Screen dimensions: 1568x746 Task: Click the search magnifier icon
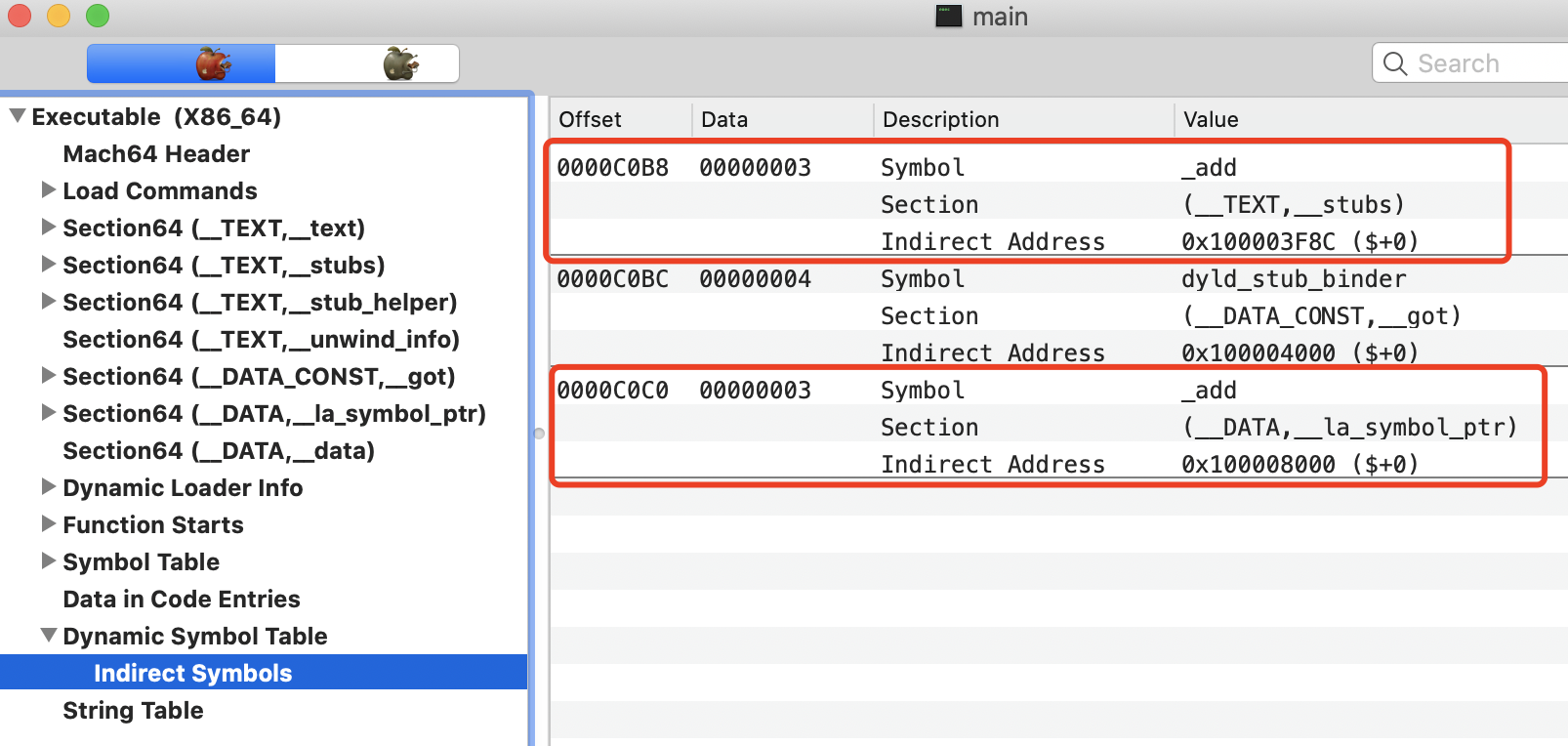(x=1395, y=64)
